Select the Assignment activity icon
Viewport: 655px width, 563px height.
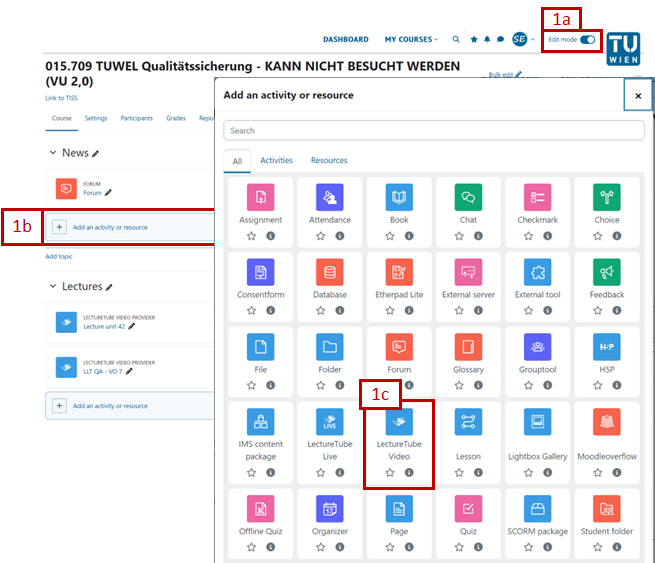(x=260, y=197)
